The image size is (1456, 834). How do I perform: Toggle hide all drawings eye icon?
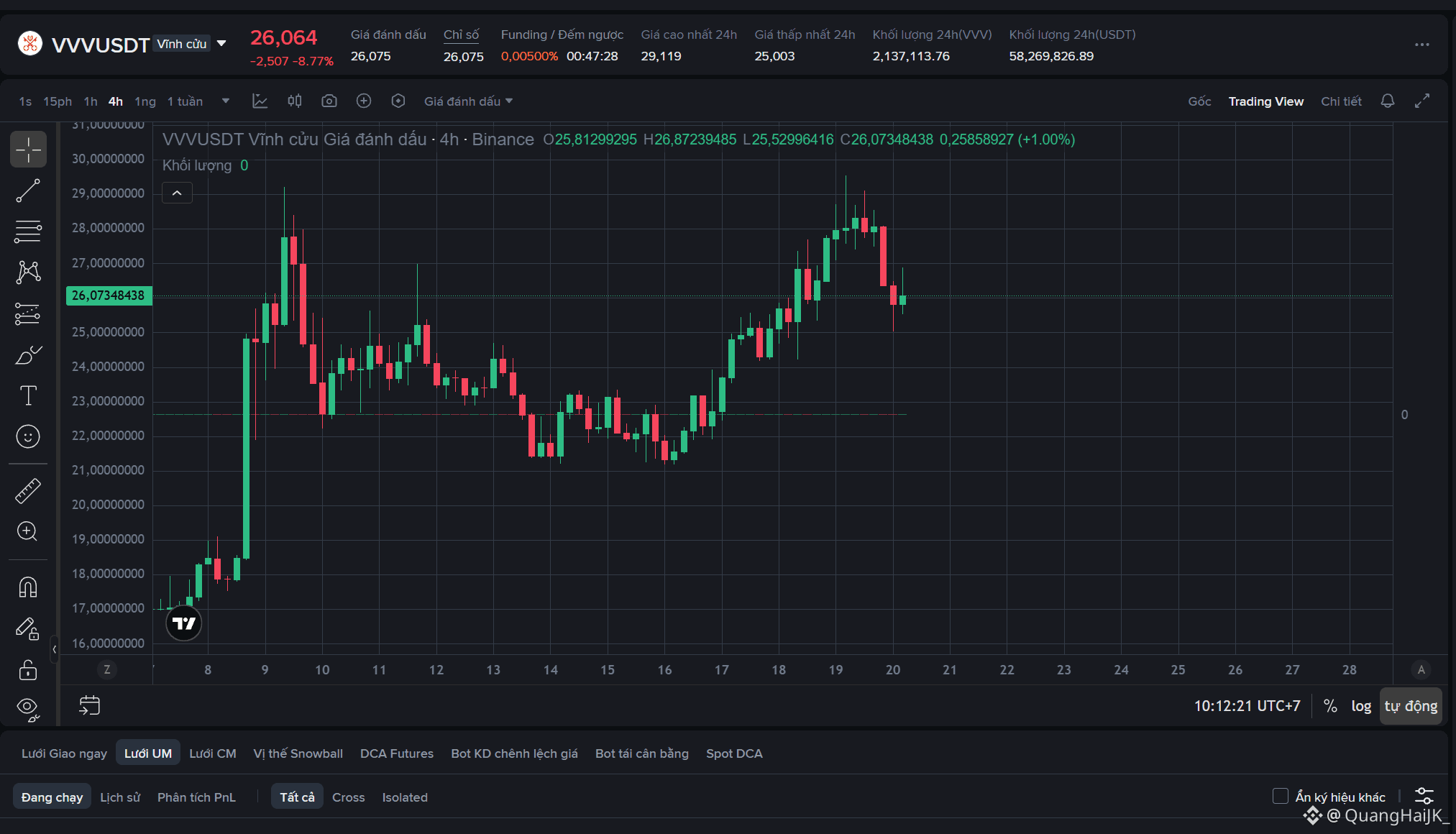pyautogui.click(x=28, y=710)
